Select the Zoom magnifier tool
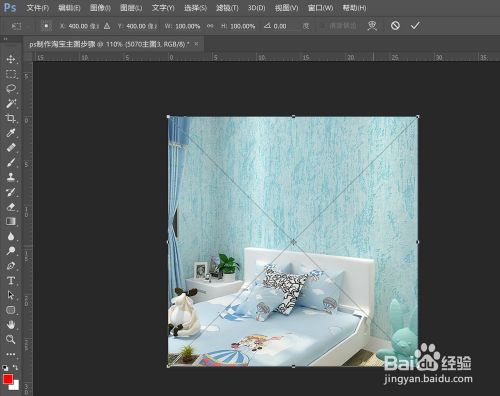 (x=11, y=339)
